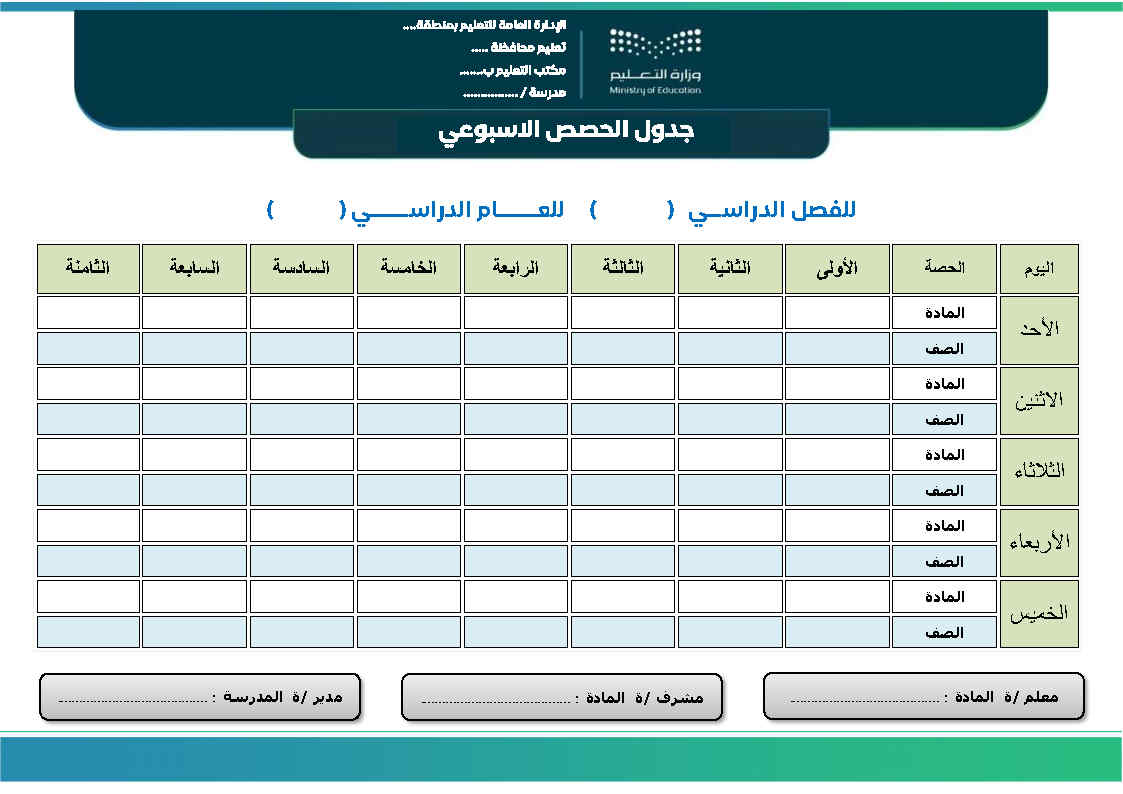Image resolution: width=1123 pixels, height=794 pixels.
Task: Click the 'المادة' label in the الأحد row
Action: coord(944,313)
